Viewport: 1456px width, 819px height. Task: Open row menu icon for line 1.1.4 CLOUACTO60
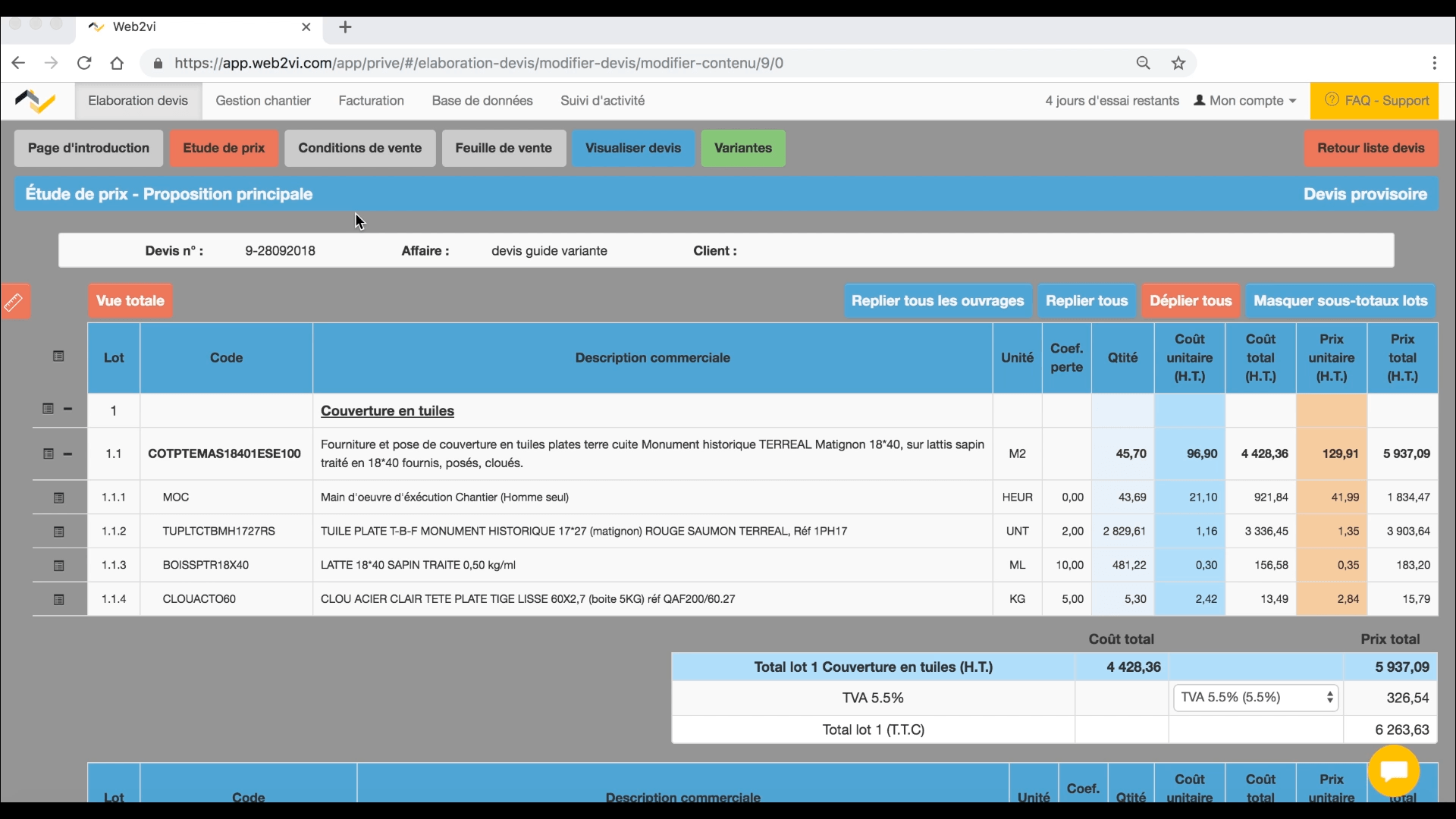(x=58, y=600)
